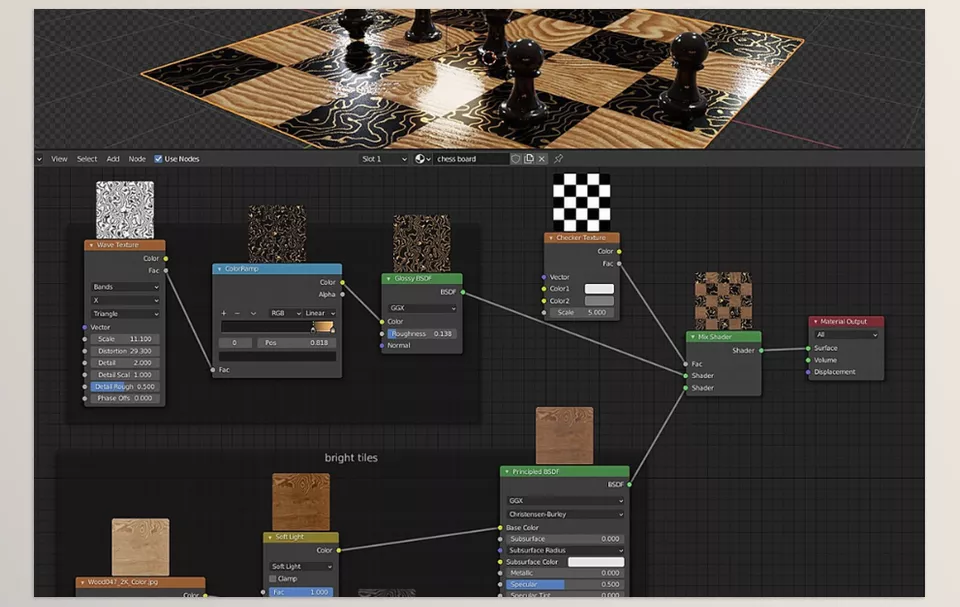Screen dimensions: 960x607
Task: Click the Distortion 29.300 field
Action: pyautogui.click(x=126, y=351)
